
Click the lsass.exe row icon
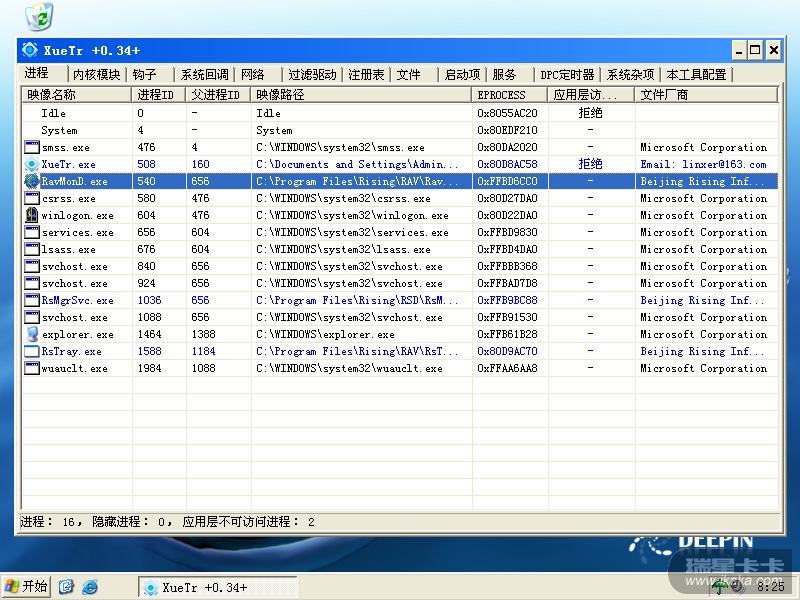tap(32, 249)
